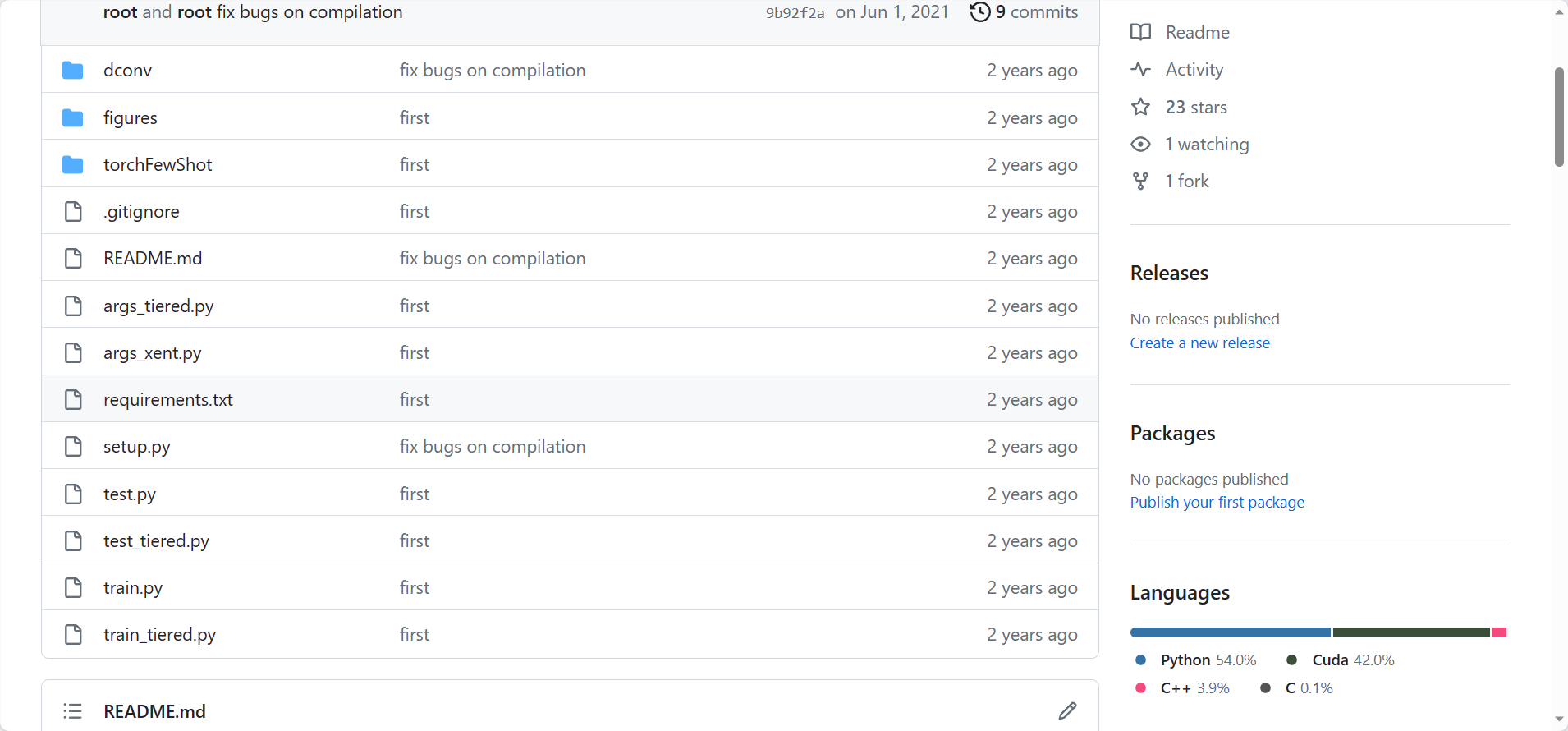Open README.md in the file list
The width and height of the screenshot is (1568, 731).
[x=153, y=259]
